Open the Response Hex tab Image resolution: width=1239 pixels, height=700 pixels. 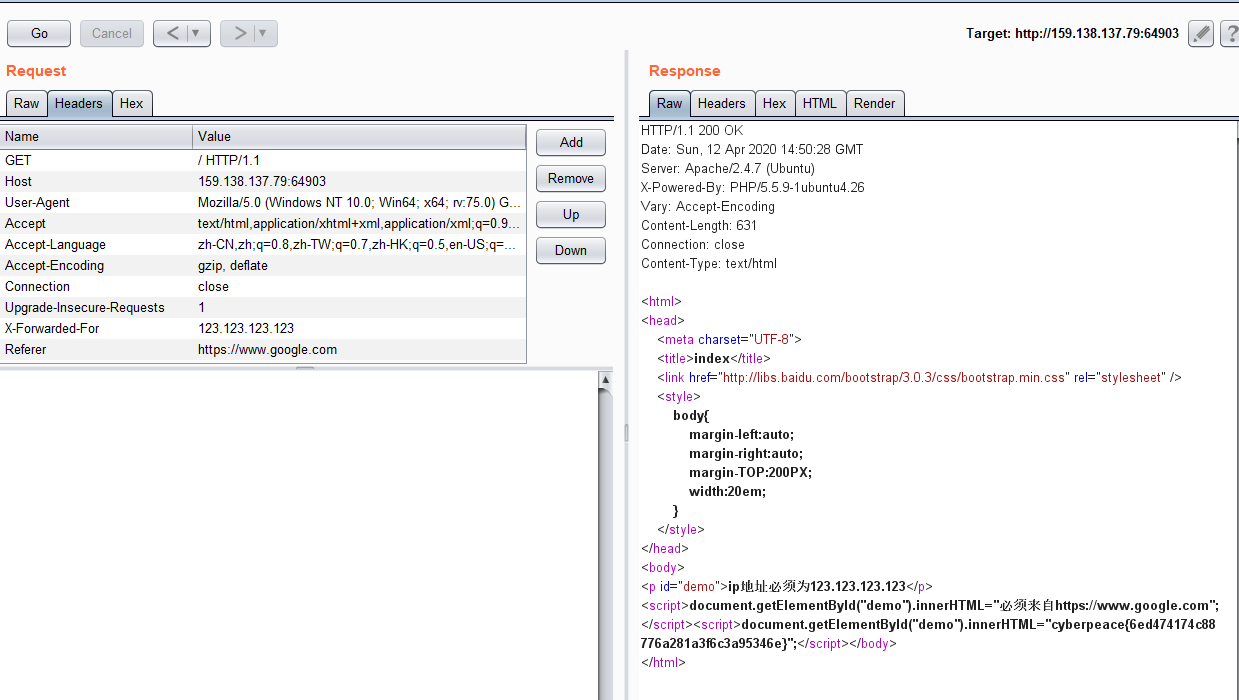(775, 103)
